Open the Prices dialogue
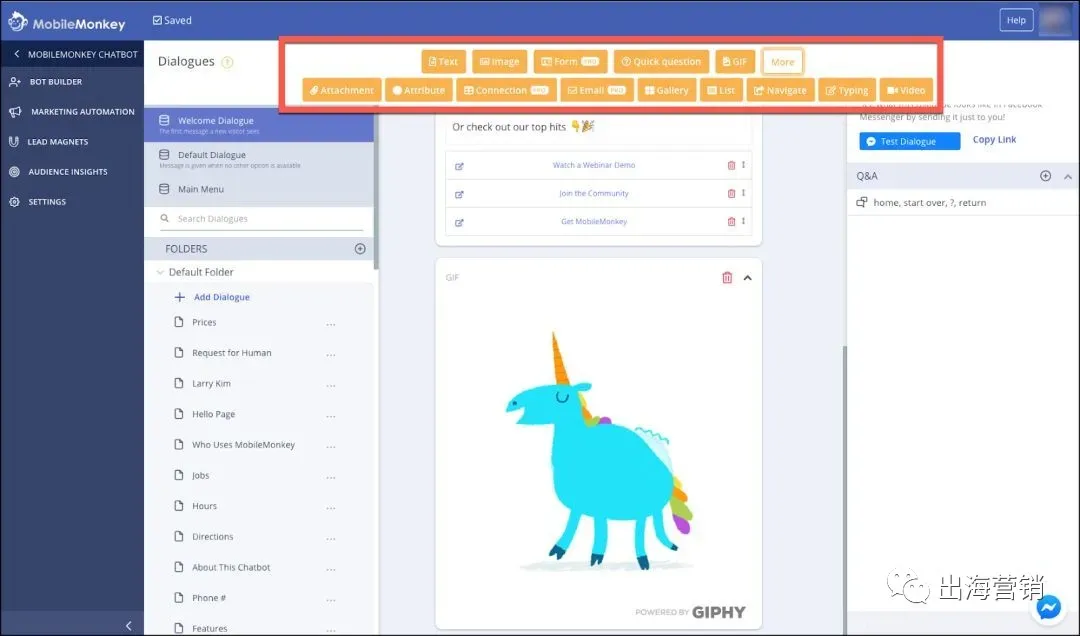 (x=204, y=322)
